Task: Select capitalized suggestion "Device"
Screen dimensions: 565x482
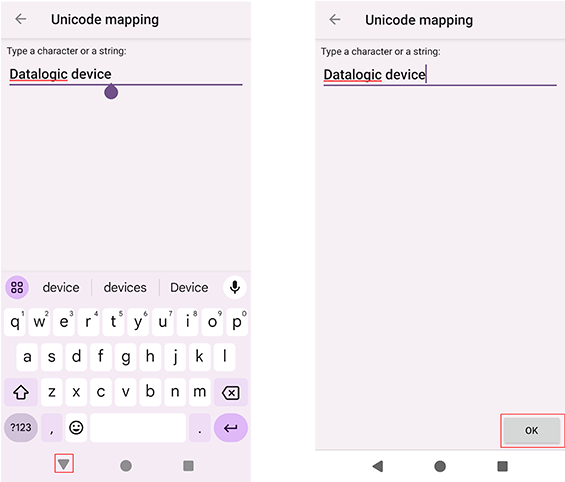Action: 189,287
